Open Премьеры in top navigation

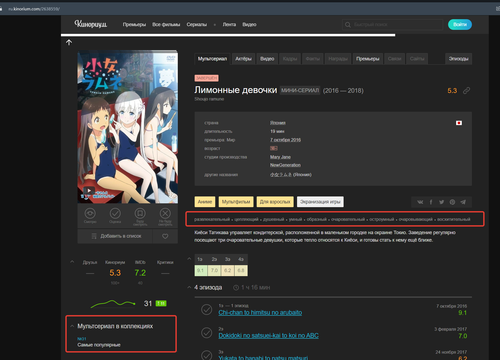(134, 25)
